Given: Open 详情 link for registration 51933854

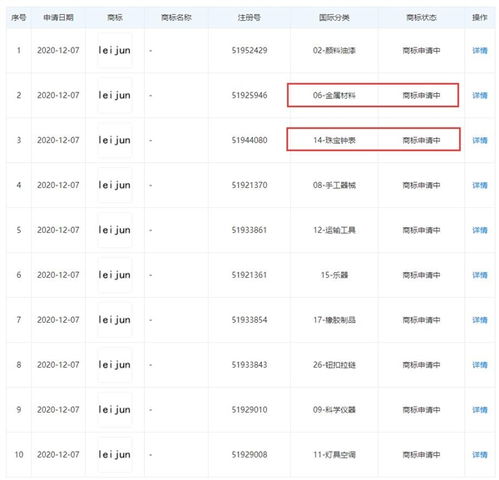Looking at the screenshot, I should point(480,320).
